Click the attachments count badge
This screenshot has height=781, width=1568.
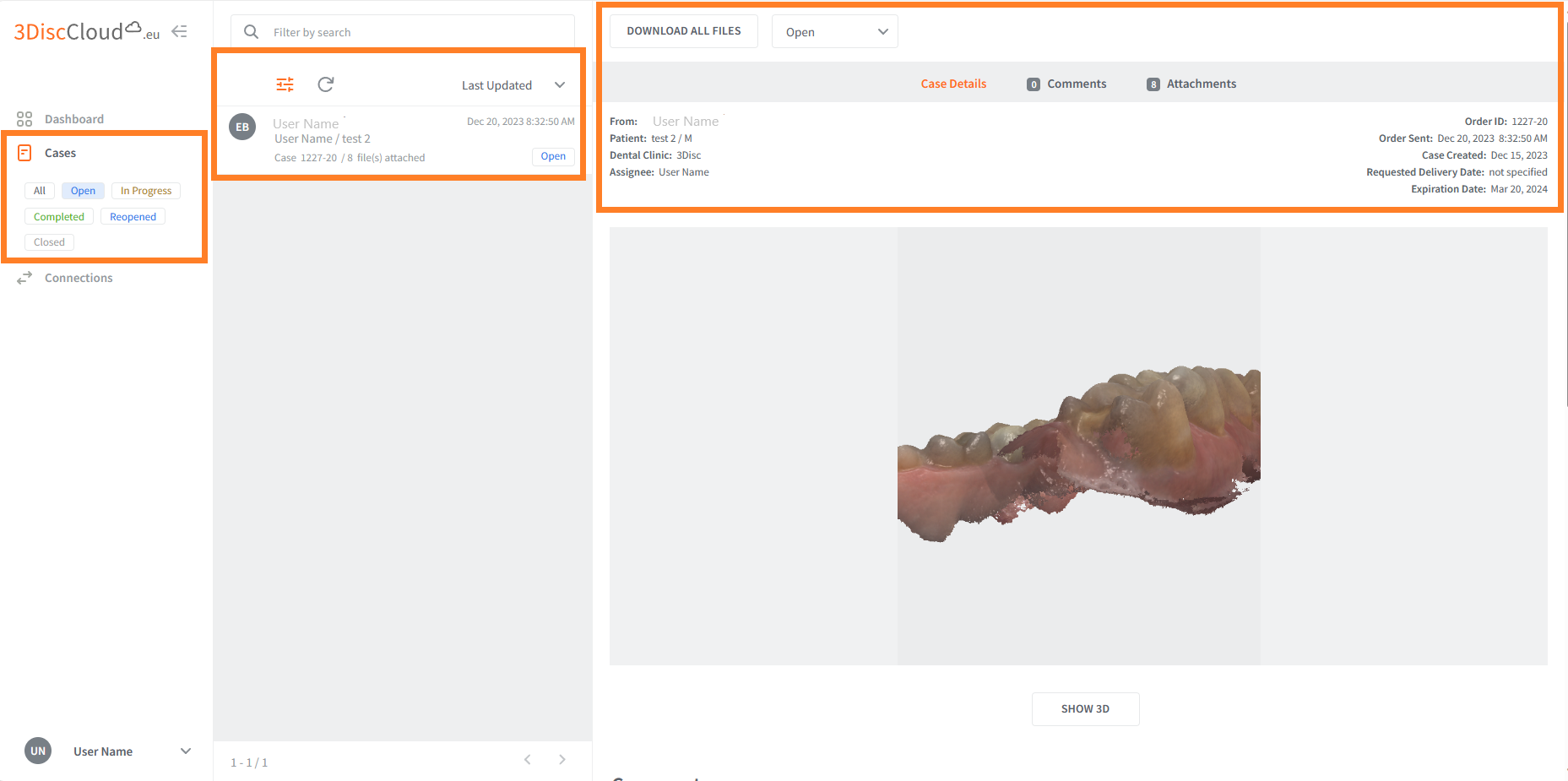pyautogui.click(x=1153, y=84)
